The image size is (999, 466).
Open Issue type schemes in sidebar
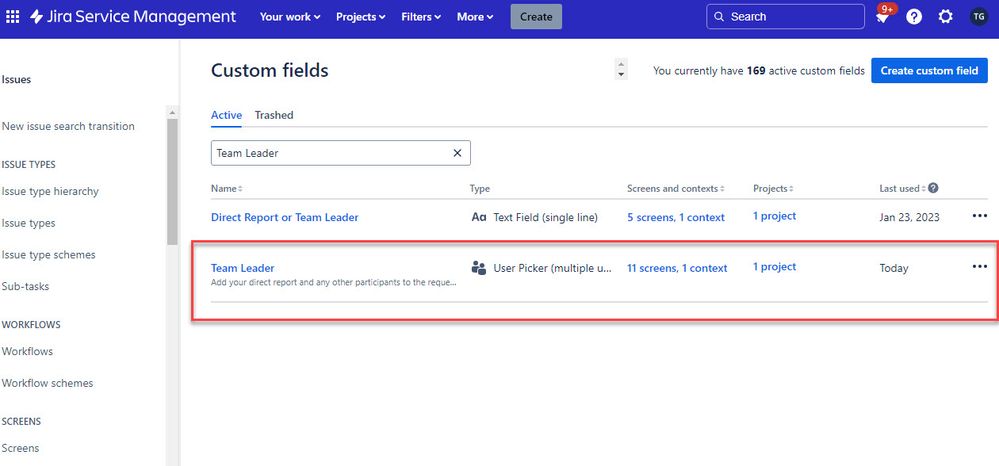(x=48, y=255)
